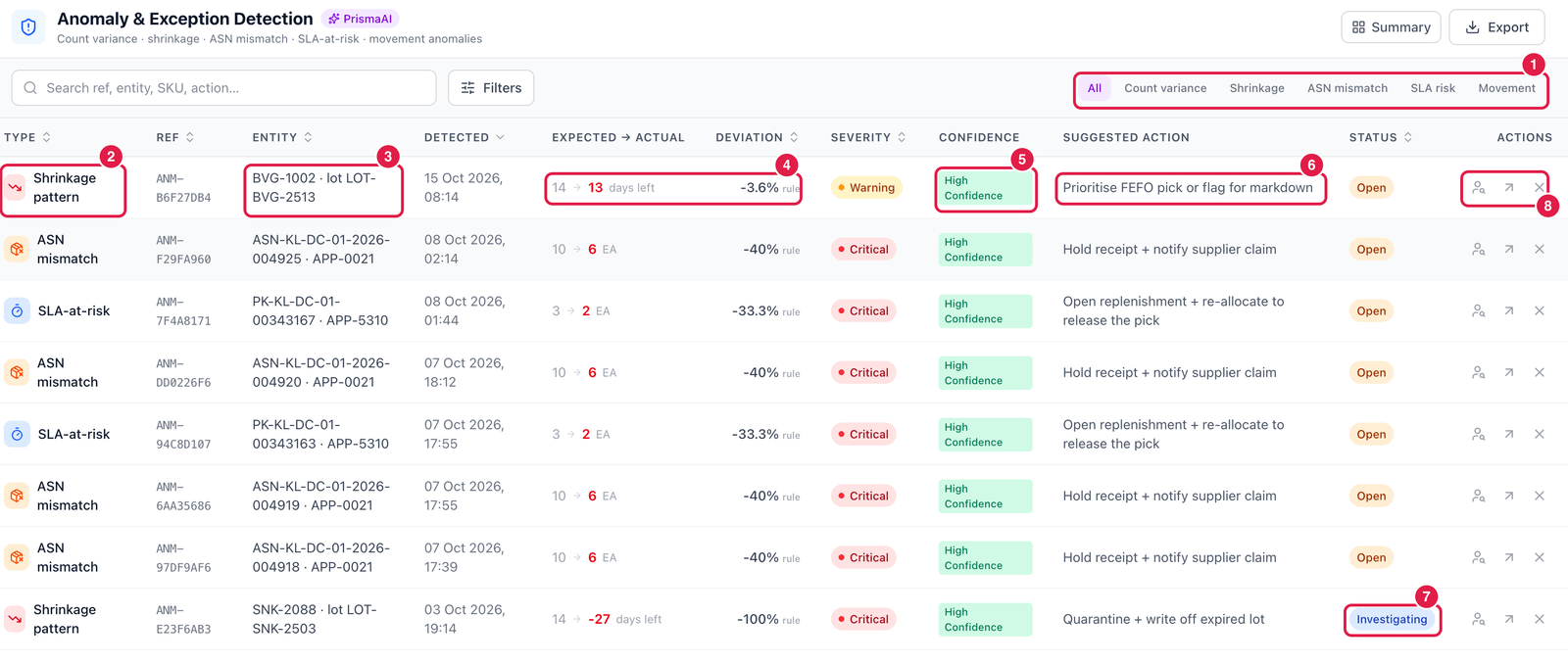Assign anomaly ANM-B6F27DB4 to a user
Viewport: 1568px width, 664px height.
(x=1478, y=188)
